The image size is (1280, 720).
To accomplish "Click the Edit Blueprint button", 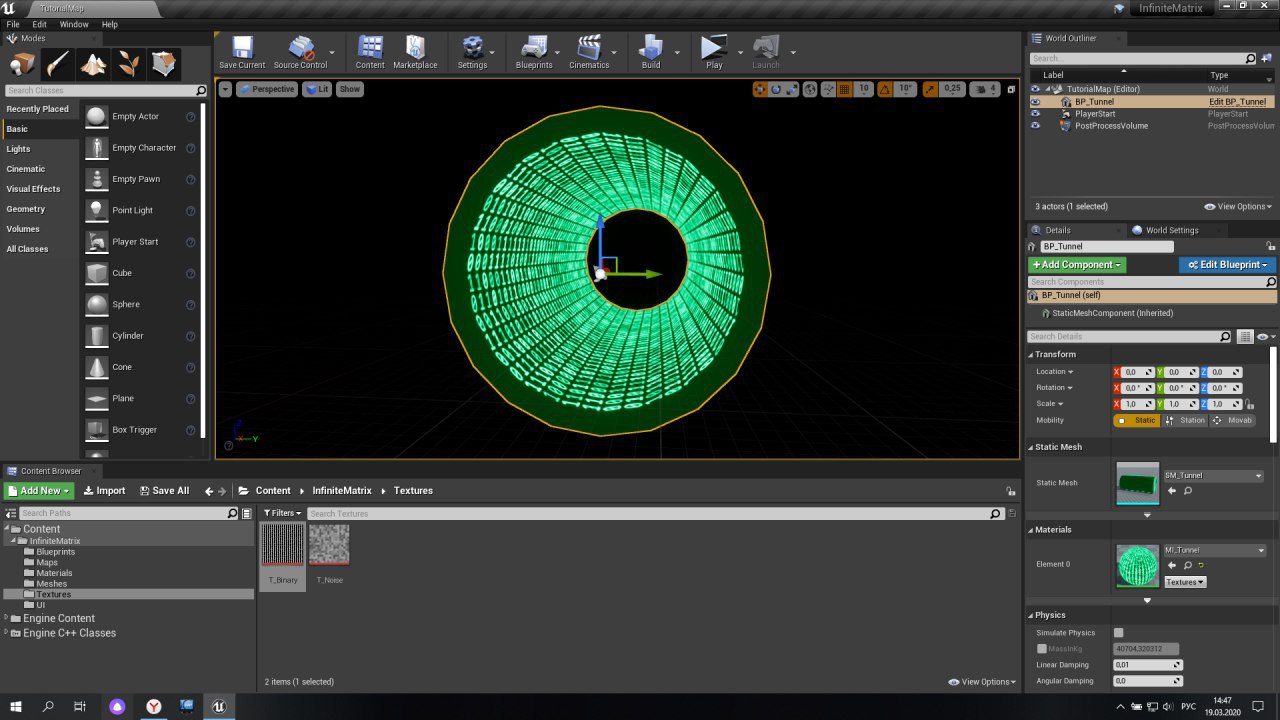I will [1227, 265].
